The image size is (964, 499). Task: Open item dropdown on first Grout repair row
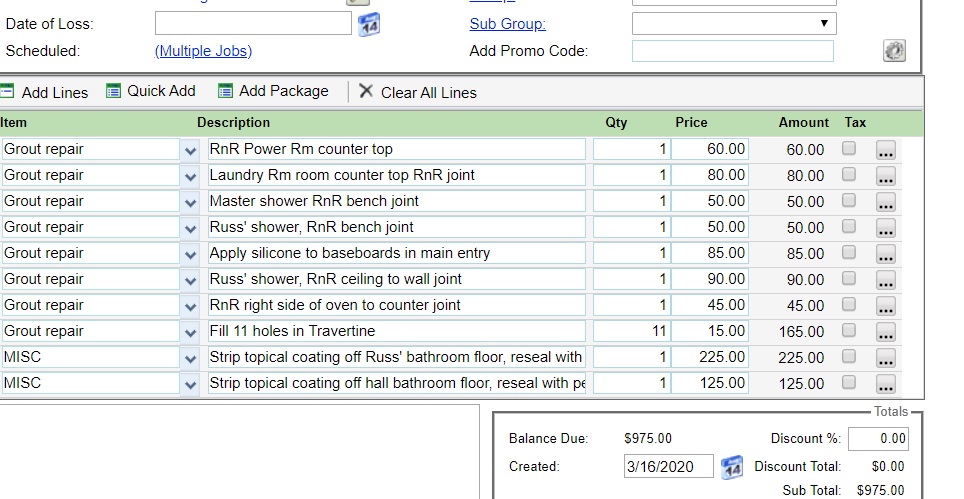click(191, 150)
